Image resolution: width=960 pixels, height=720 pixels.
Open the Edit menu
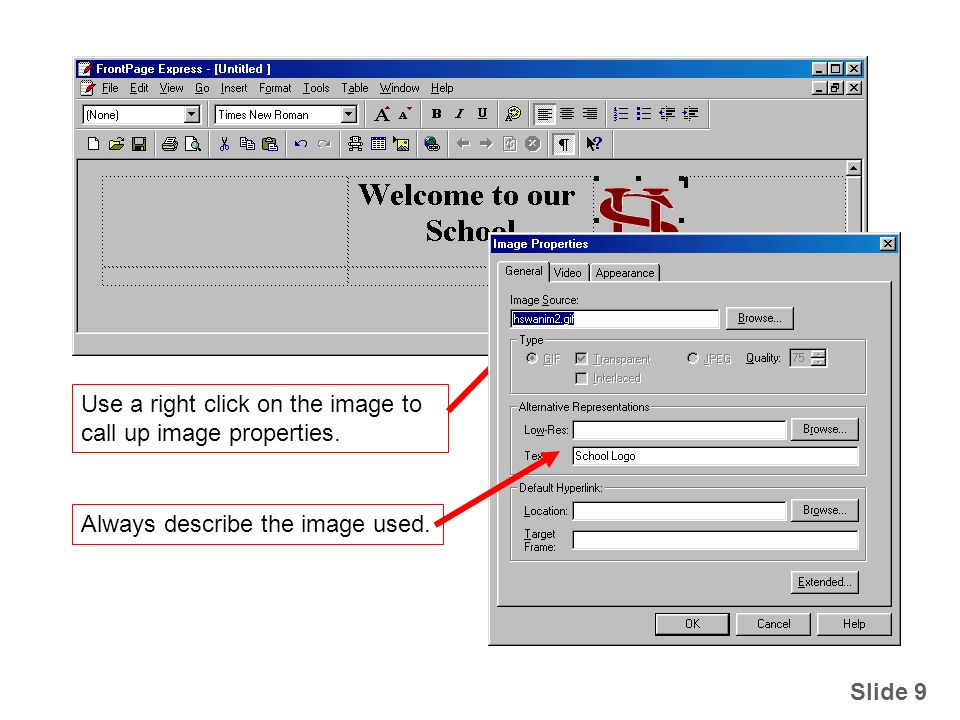click(139, 88)
